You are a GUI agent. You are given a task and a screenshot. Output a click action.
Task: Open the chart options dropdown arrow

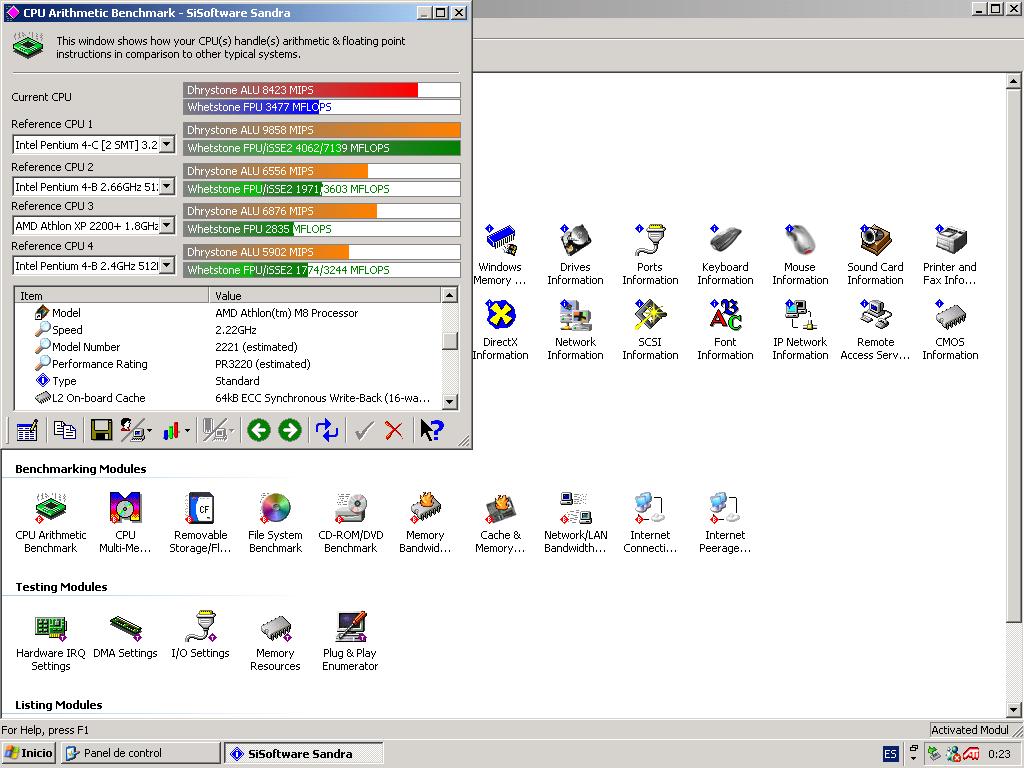click(187, 431)
